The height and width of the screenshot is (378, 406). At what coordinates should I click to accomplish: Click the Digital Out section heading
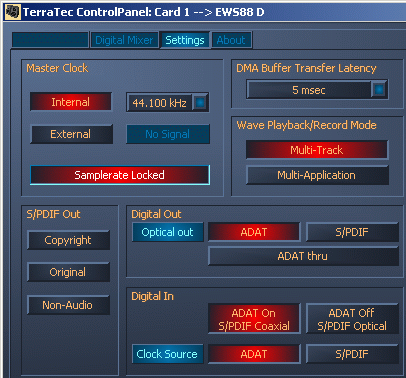click(156, 214)
